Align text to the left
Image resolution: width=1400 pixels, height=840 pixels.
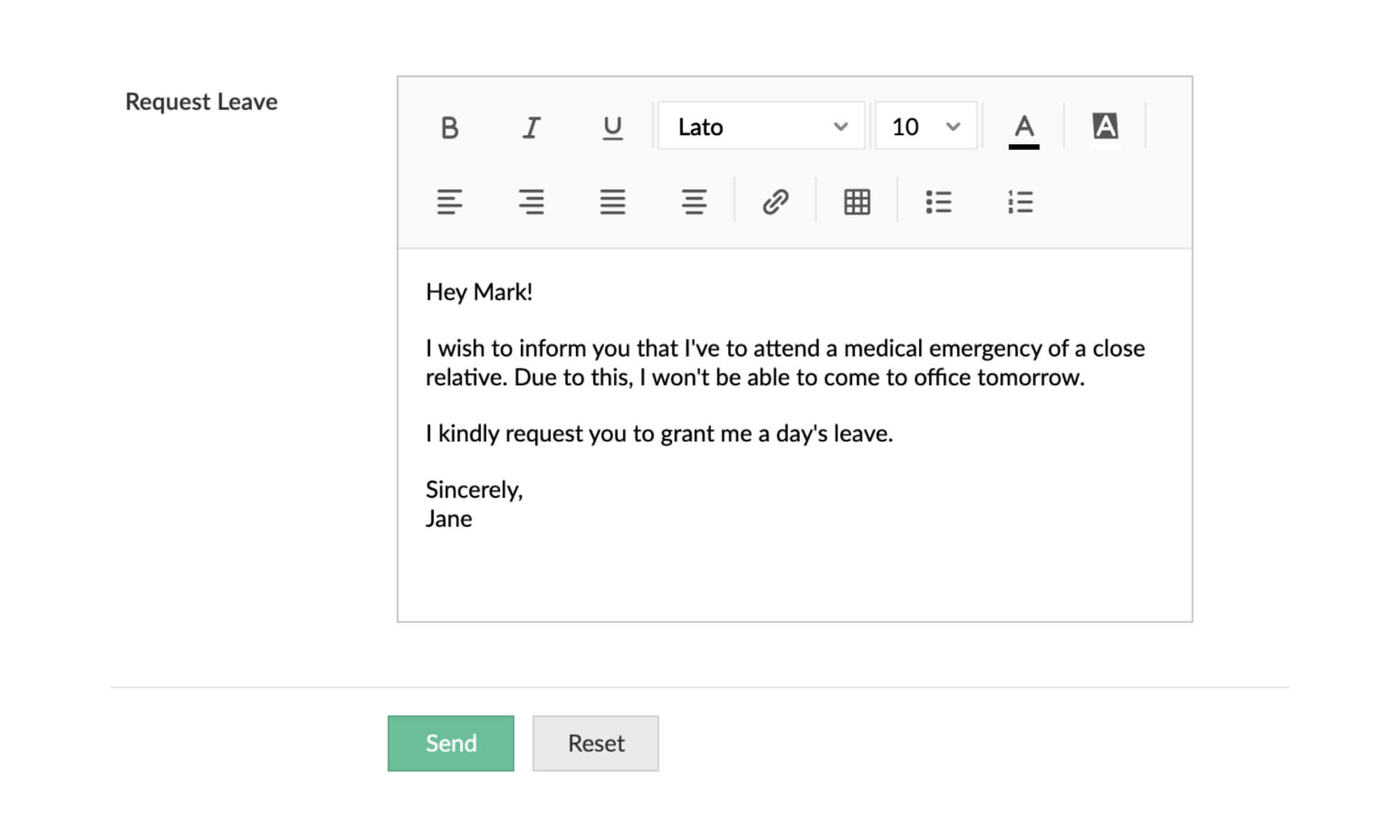(449, 202)
